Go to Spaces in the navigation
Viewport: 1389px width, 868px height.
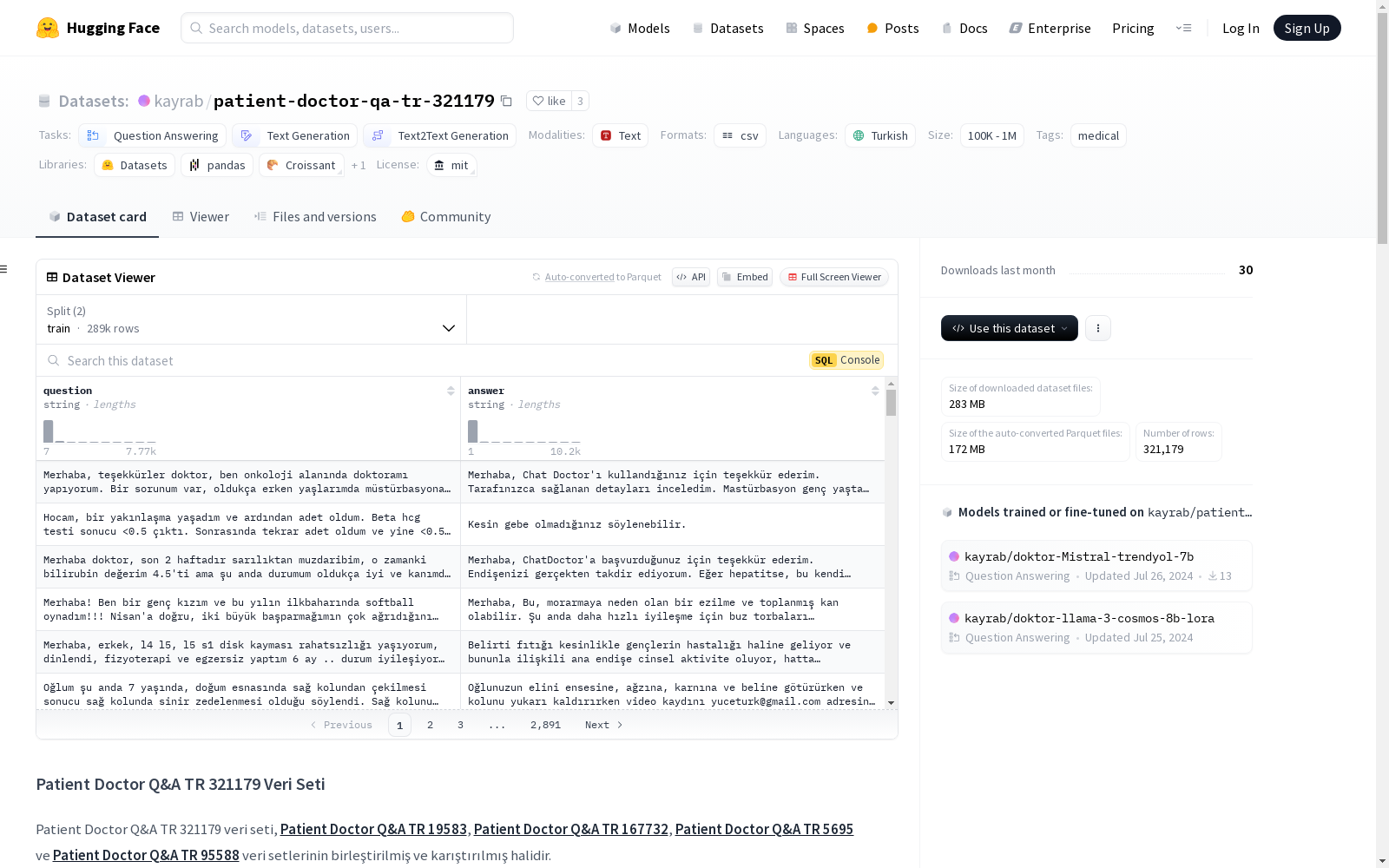click(x=814, y=28)
